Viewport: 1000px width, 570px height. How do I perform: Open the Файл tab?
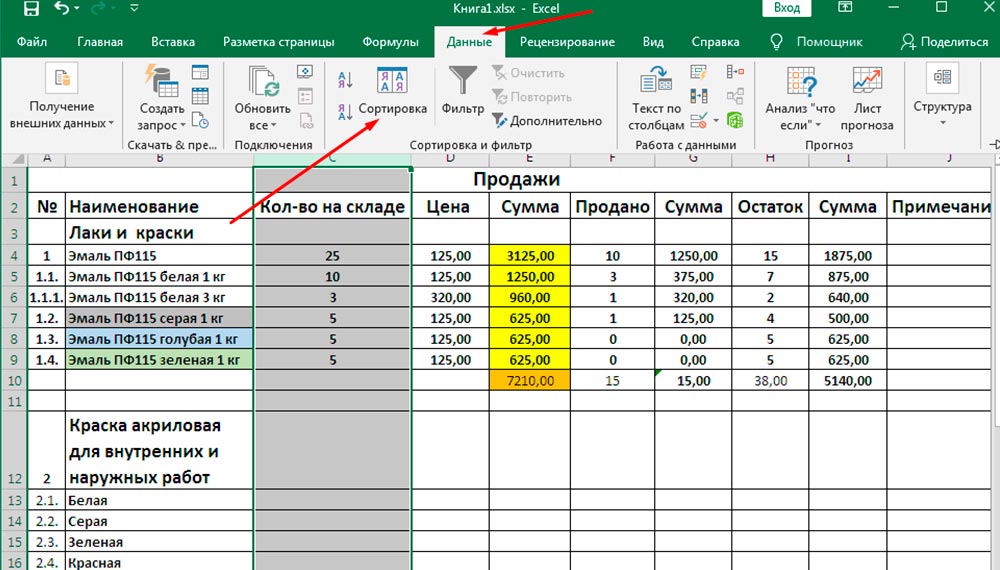[x=32, y=42]
